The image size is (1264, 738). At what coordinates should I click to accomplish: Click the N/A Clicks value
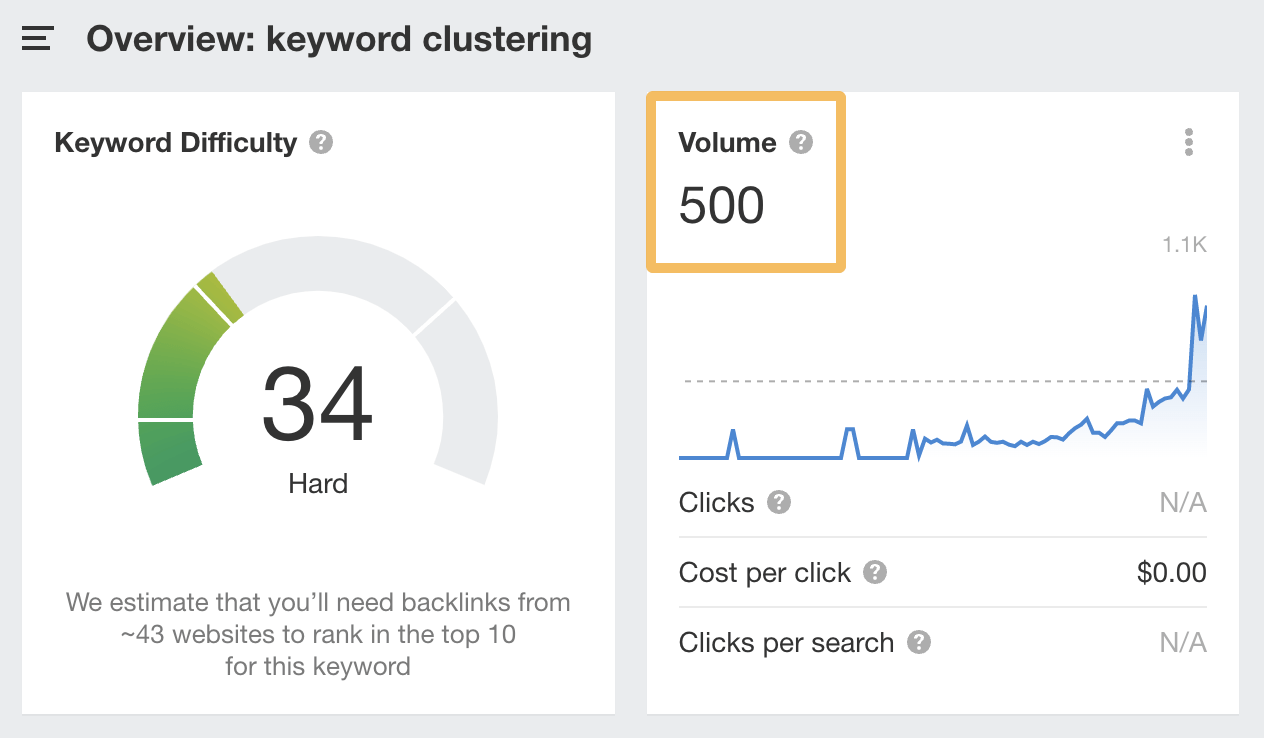[1183, 503]
